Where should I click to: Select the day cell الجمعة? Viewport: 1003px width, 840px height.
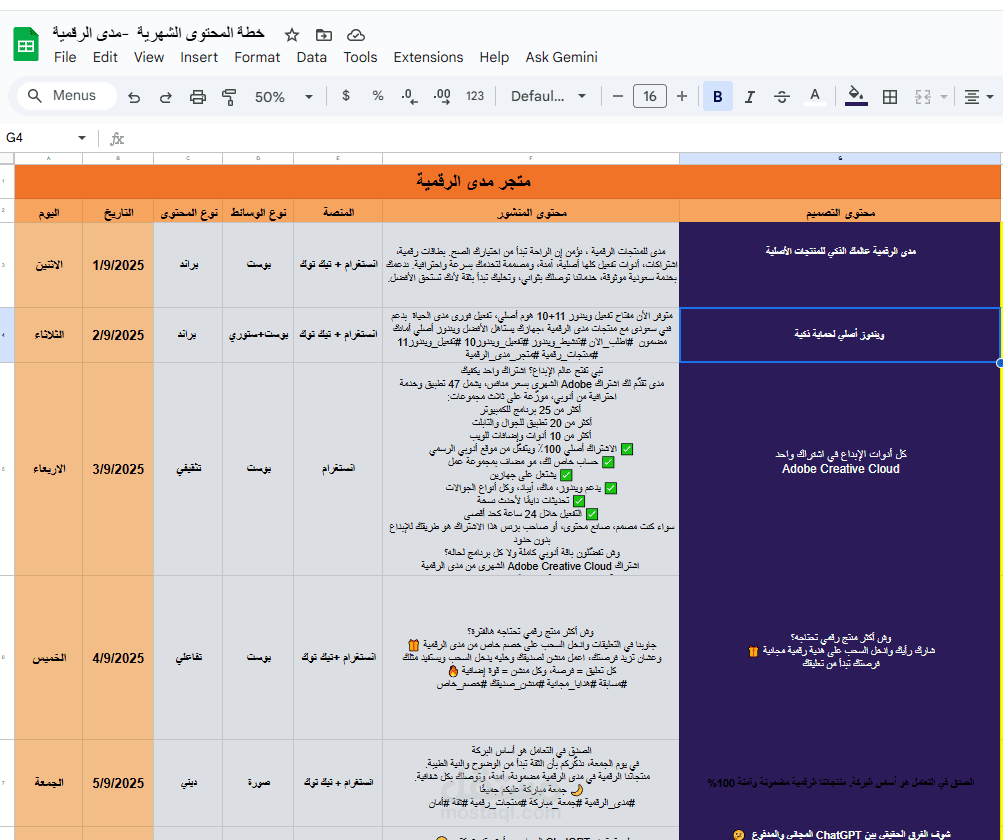pyautogui.click(x=49, y=782)
